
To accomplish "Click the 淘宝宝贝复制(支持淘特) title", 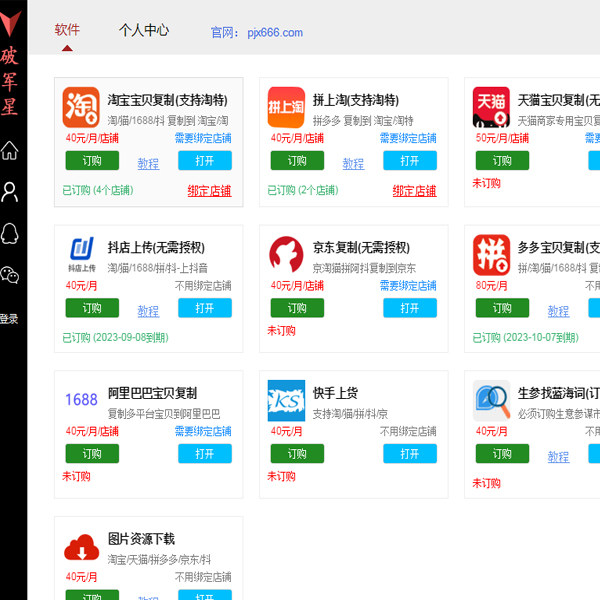I will pos(168,100).
